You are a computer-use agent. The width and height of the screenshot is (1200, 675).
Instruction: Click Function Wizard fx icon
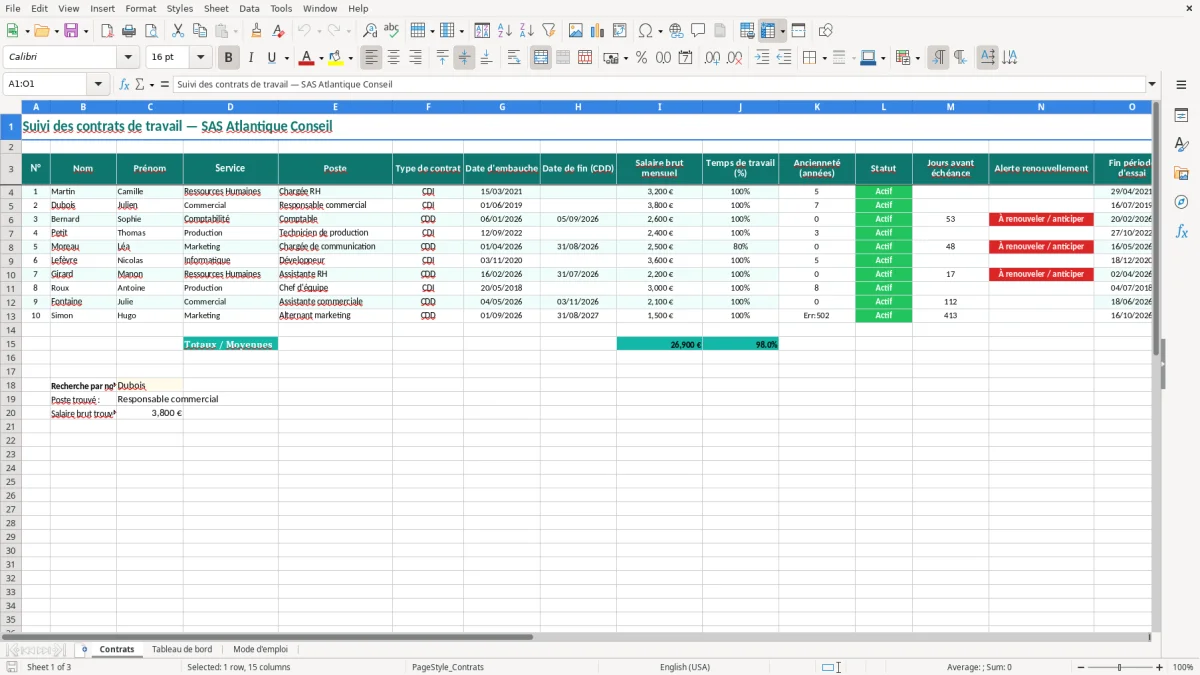click(x=125, y=84)
